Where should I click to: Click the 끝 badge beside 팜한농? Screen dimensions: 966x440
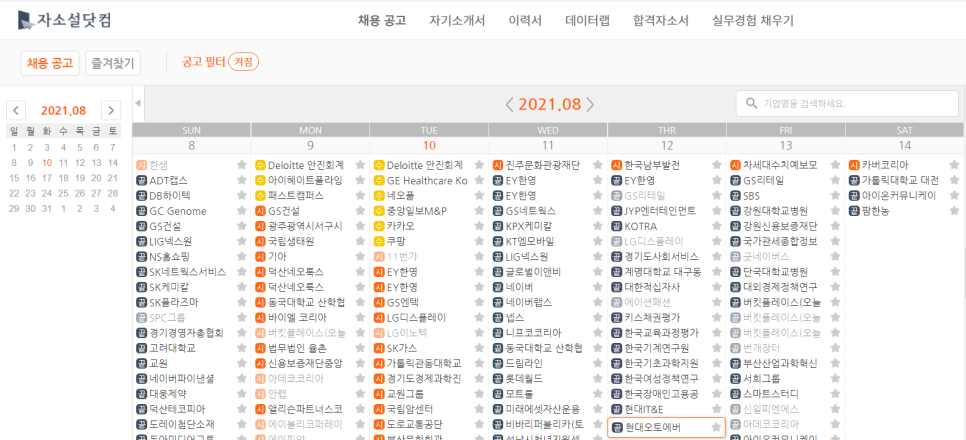tap(854, 211)
